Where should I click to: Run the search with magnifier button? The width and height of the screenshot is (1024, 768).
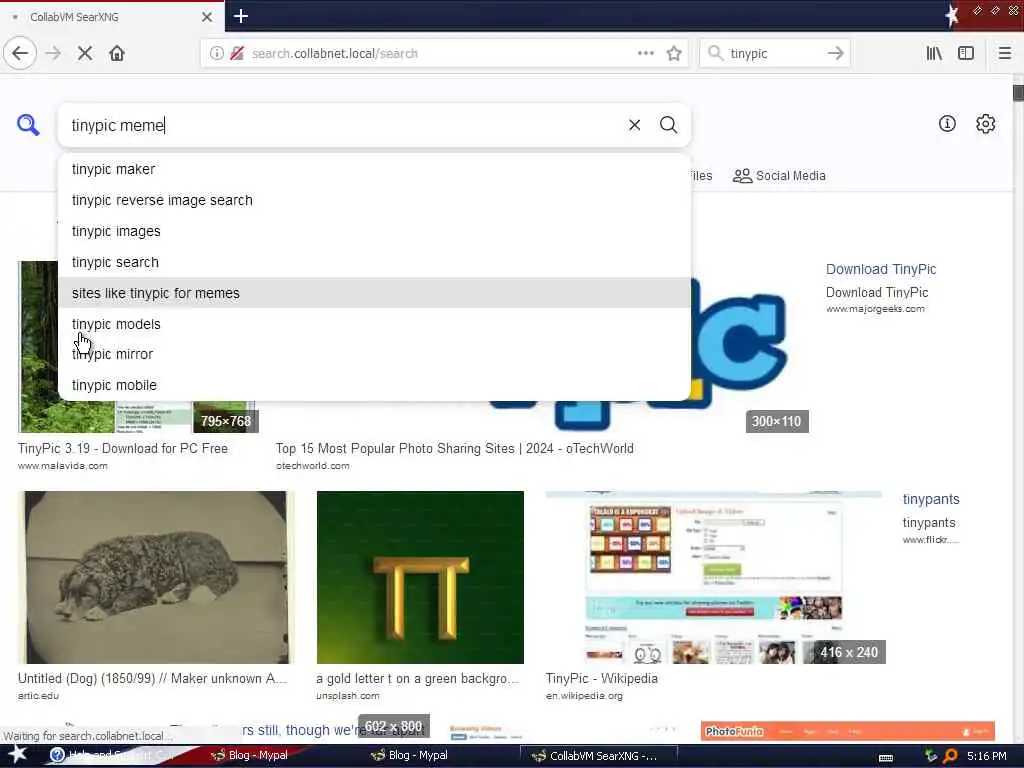(668, 125)
